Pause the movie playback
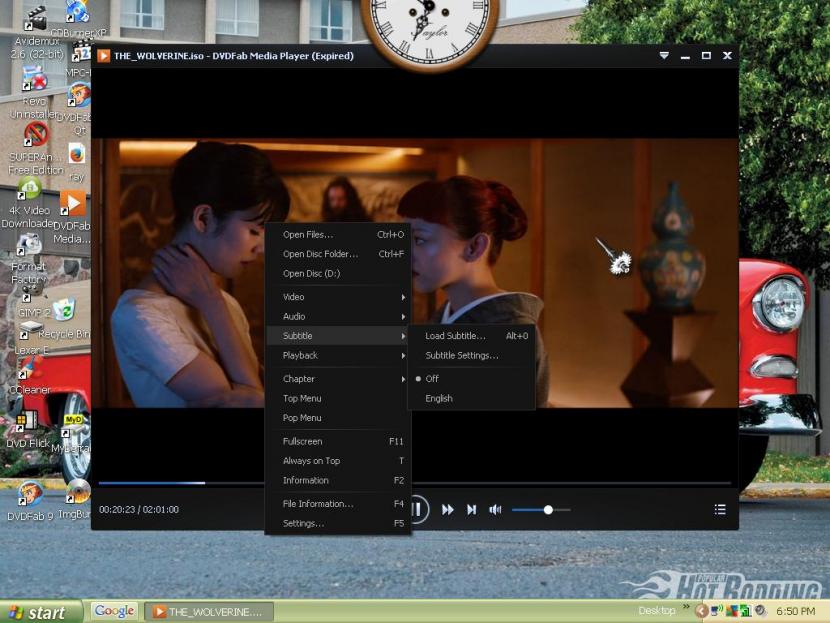Screen dimensions: 830x623 (418, 510)
